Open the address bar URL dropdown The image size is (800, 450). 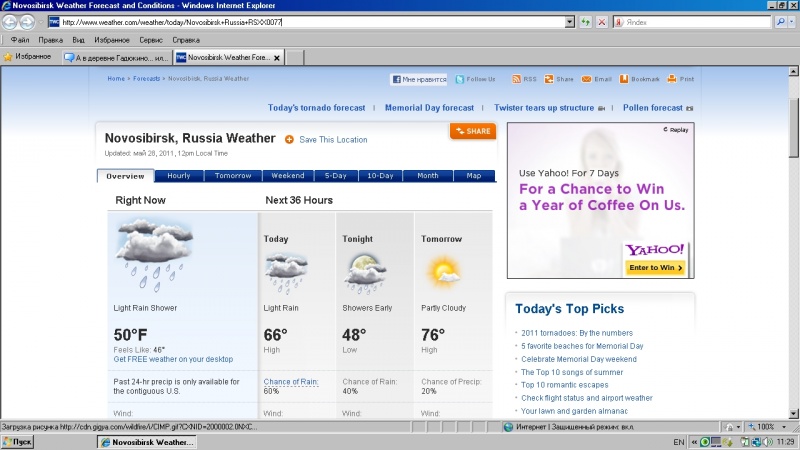click(569, 21)
